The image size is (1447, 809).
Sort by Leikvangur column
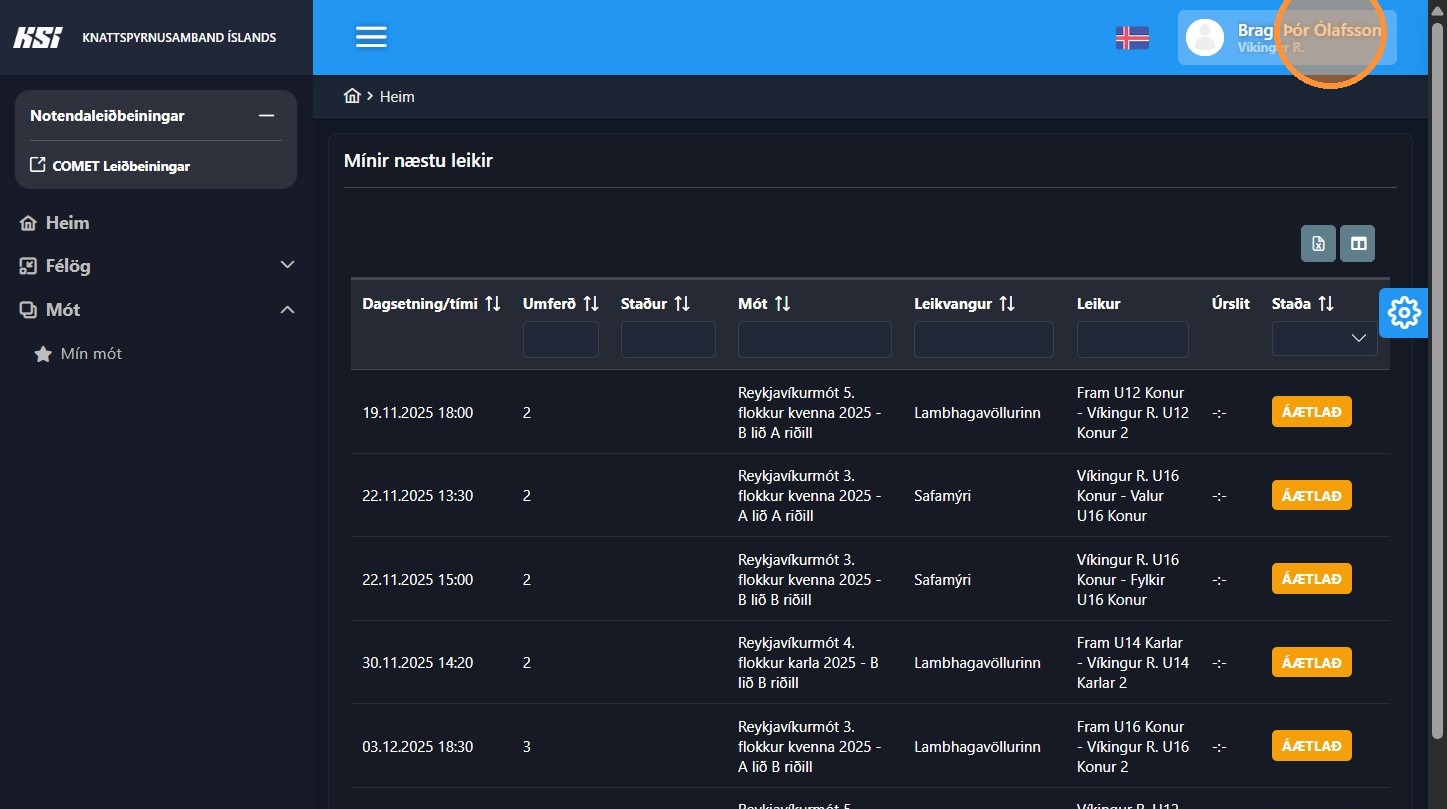(x=1007, y=303)
